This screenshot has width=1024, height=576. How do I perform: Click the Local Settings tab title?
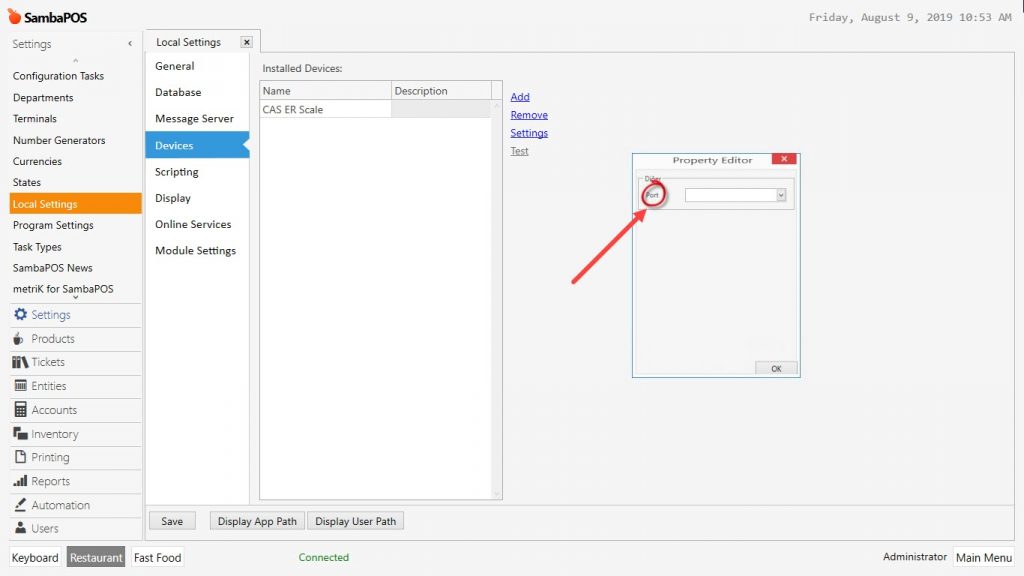pos(188,42)
